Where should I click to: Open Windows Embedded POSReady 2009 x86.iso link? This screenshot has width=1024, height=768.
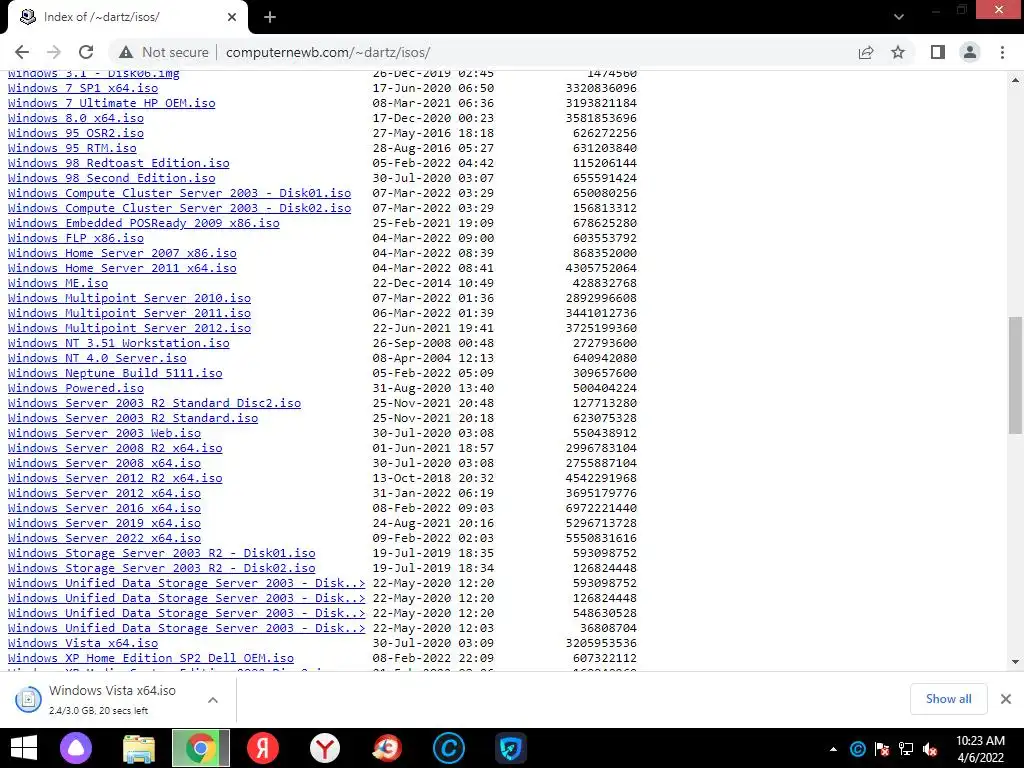(x=144, y=223)
